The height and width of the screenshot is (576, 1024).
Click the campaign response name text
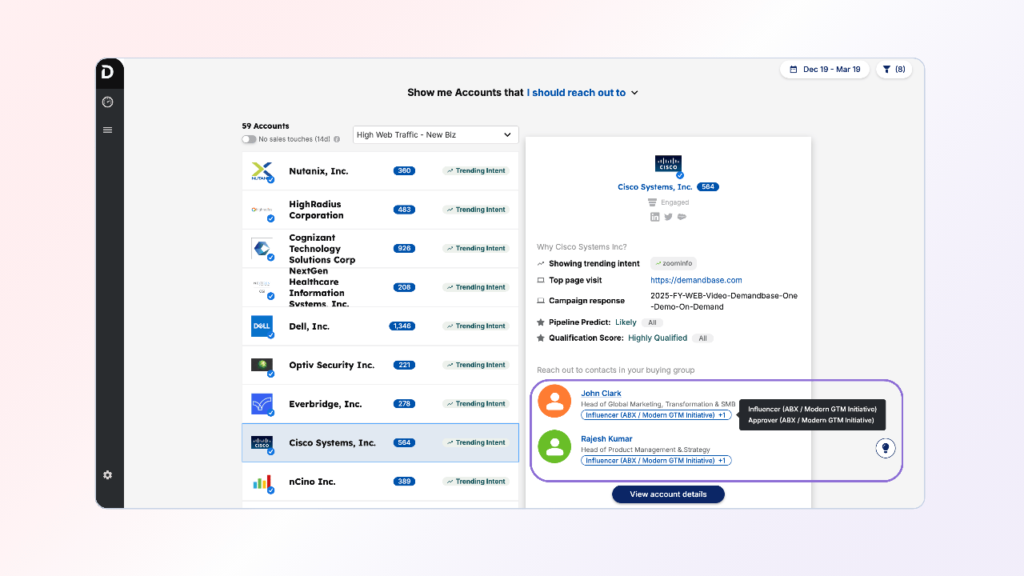tap(724, 301)
